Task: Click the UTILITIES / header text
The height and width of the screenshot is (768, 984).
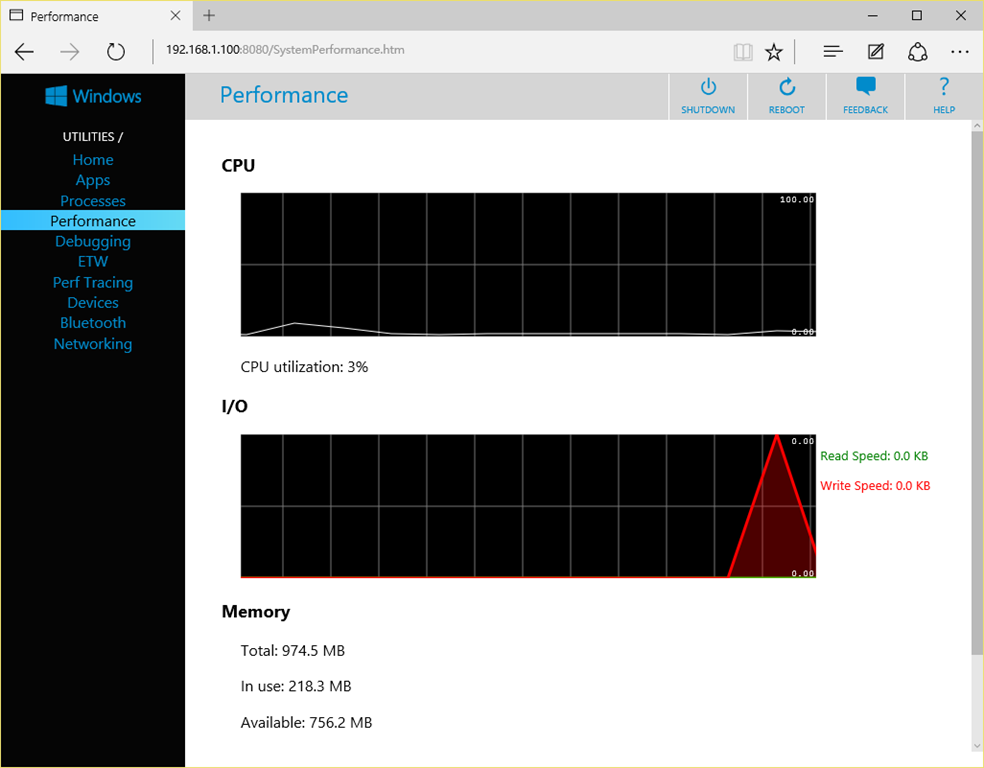Action: pos(93,137)
